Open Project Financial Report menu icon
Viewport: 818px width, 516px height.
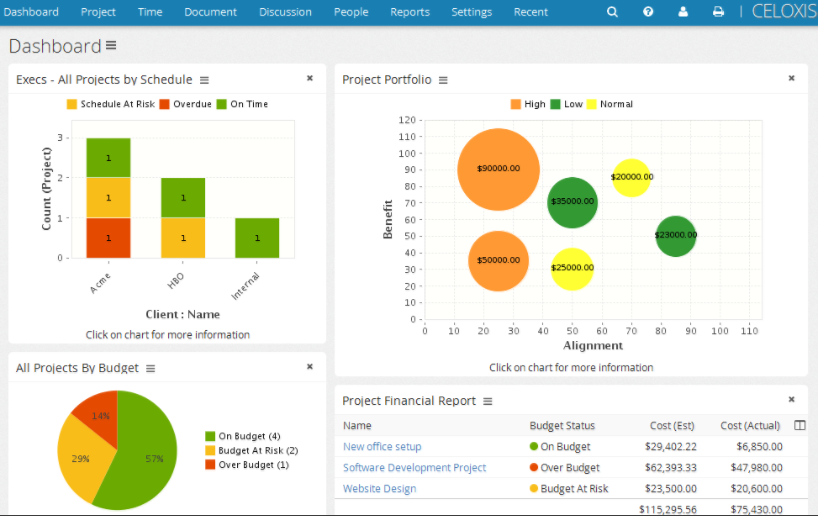(x=487, y=401)
